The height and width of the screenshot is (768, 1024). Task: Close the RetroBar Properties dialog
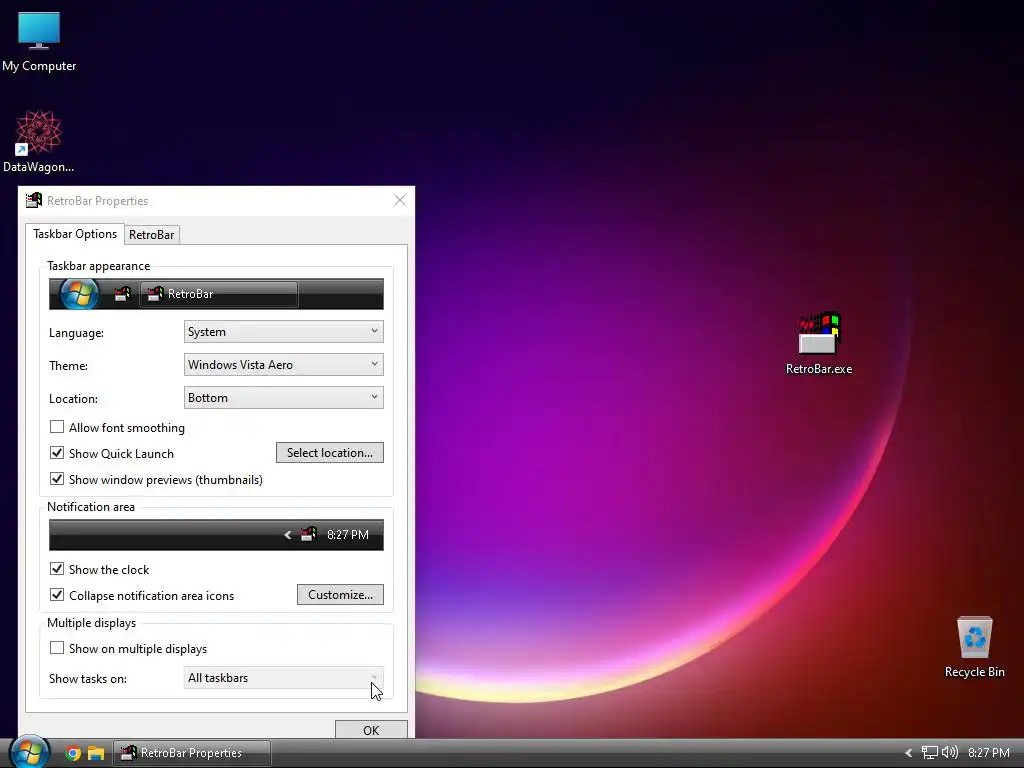coord(400,200)
